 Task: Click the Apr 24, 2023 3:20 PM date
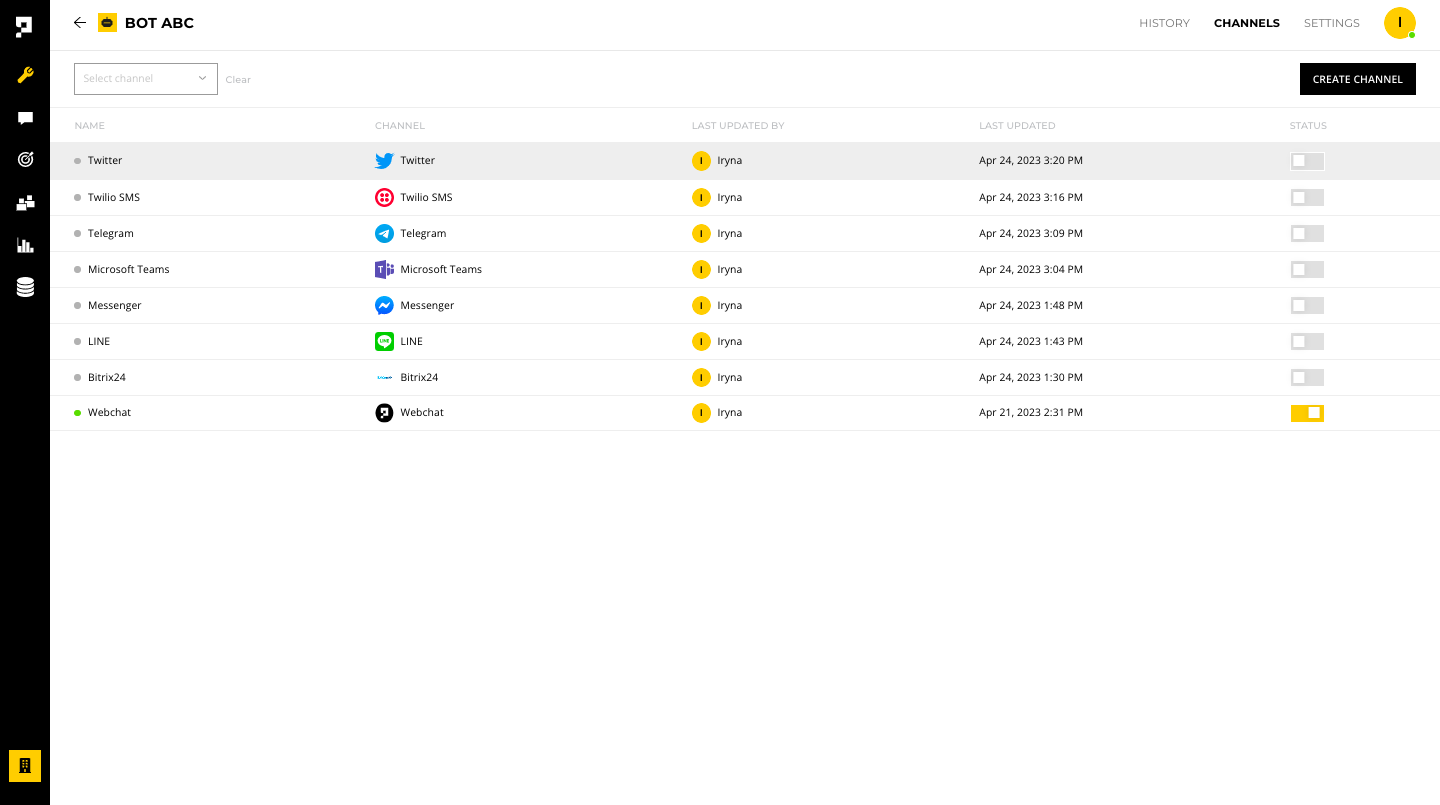click(1031, 161)
